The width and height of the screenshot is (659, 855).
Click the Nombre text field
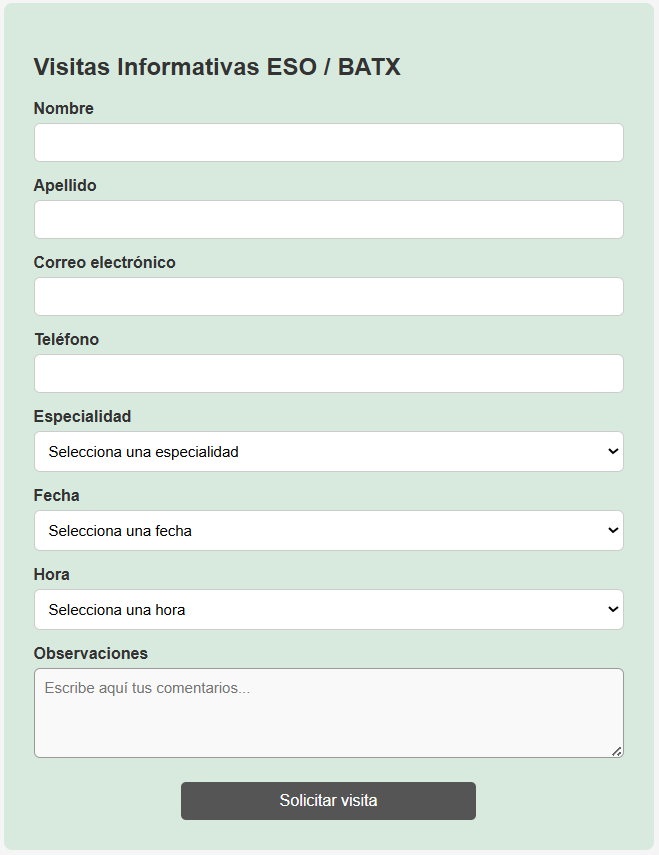tap(328, 143)
